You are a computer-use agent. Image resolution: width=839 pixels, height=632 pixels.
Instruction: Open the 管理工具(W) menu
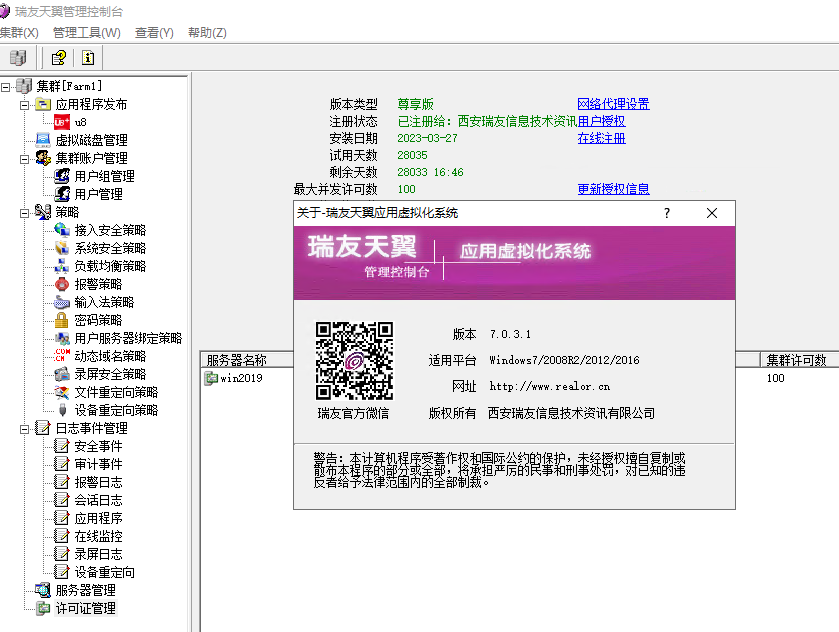87,33
